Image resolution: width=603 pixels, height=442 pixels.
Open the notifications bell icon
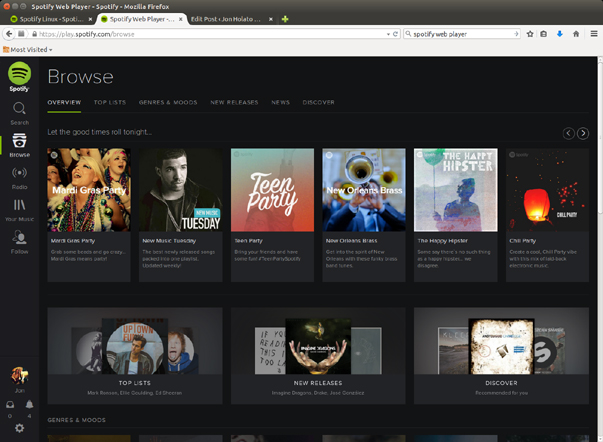tap(29, 404)
